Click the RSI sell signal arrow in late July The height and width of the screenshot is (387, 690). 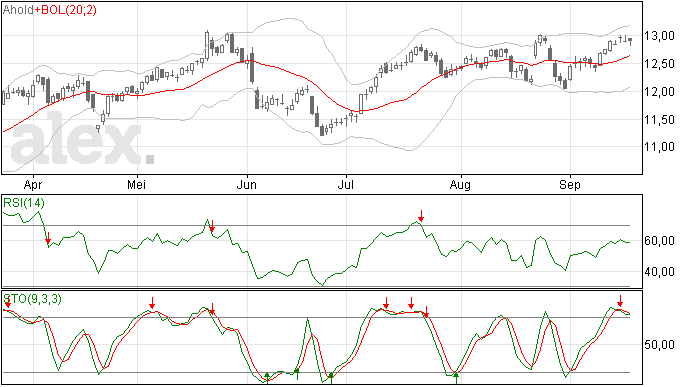[x=421, y=216]
